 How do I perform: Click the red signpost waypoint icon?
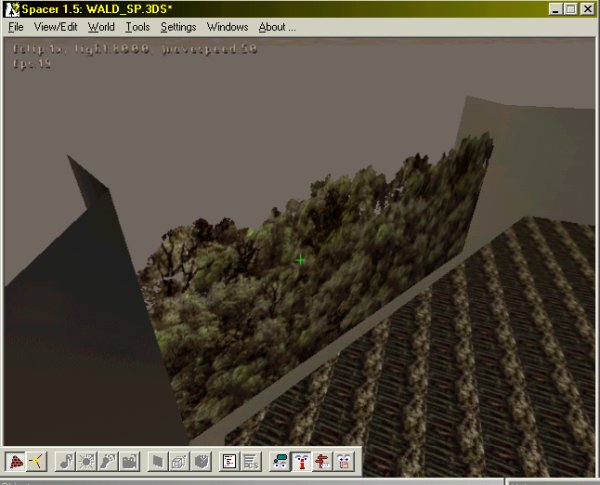[x=322, y=462]
